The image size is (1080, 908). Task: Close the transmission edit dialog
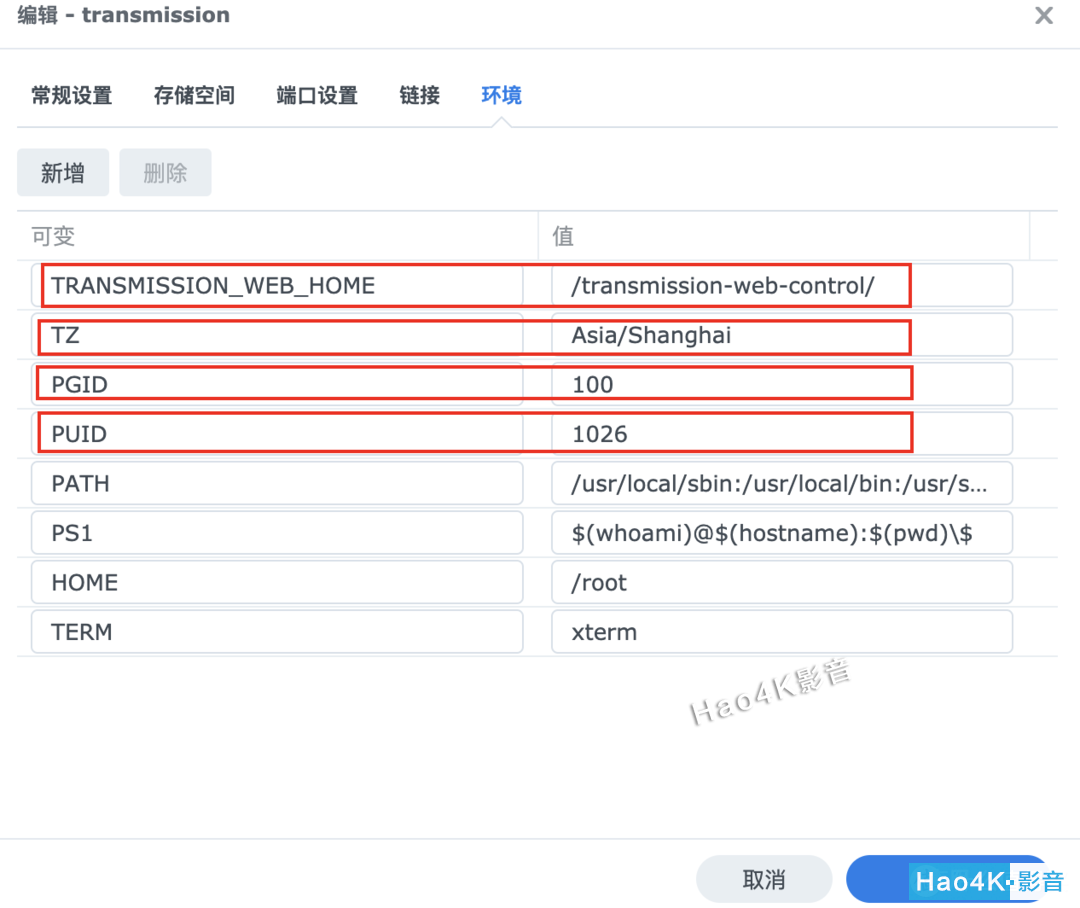[x=1043, y=15]
